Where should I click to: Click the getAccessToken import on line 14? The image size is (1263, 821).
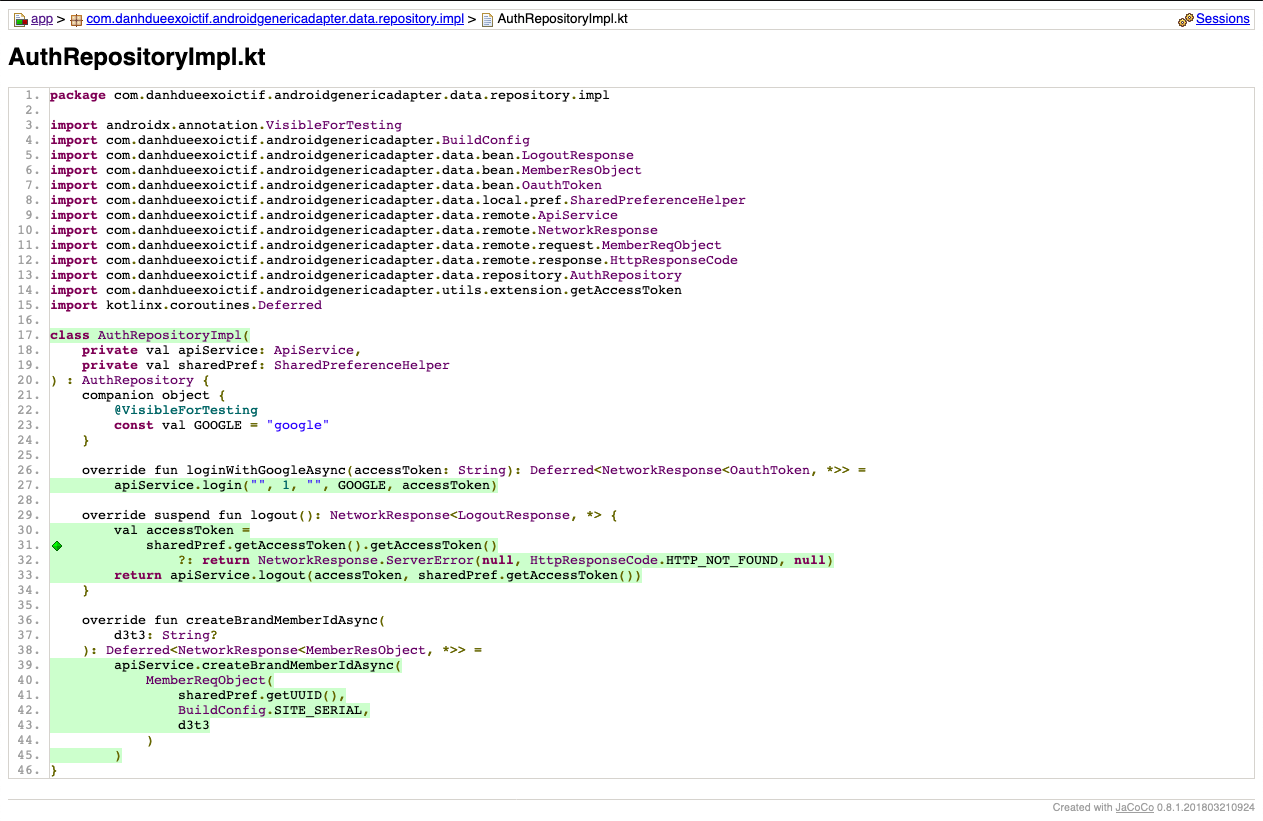point(366,291)
